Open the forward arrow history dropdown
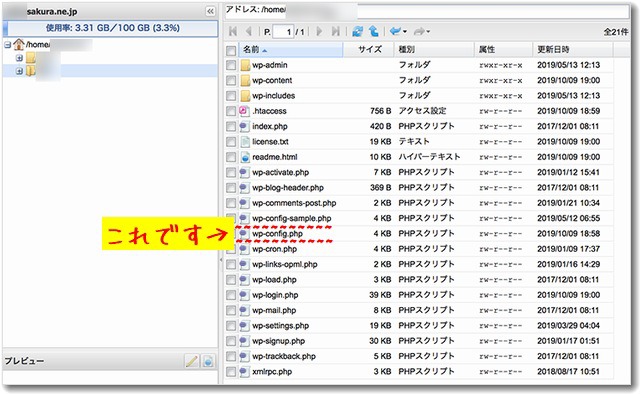Image resolution: width=640 pixels, height=394 pixels. click(x=428, y=32)
